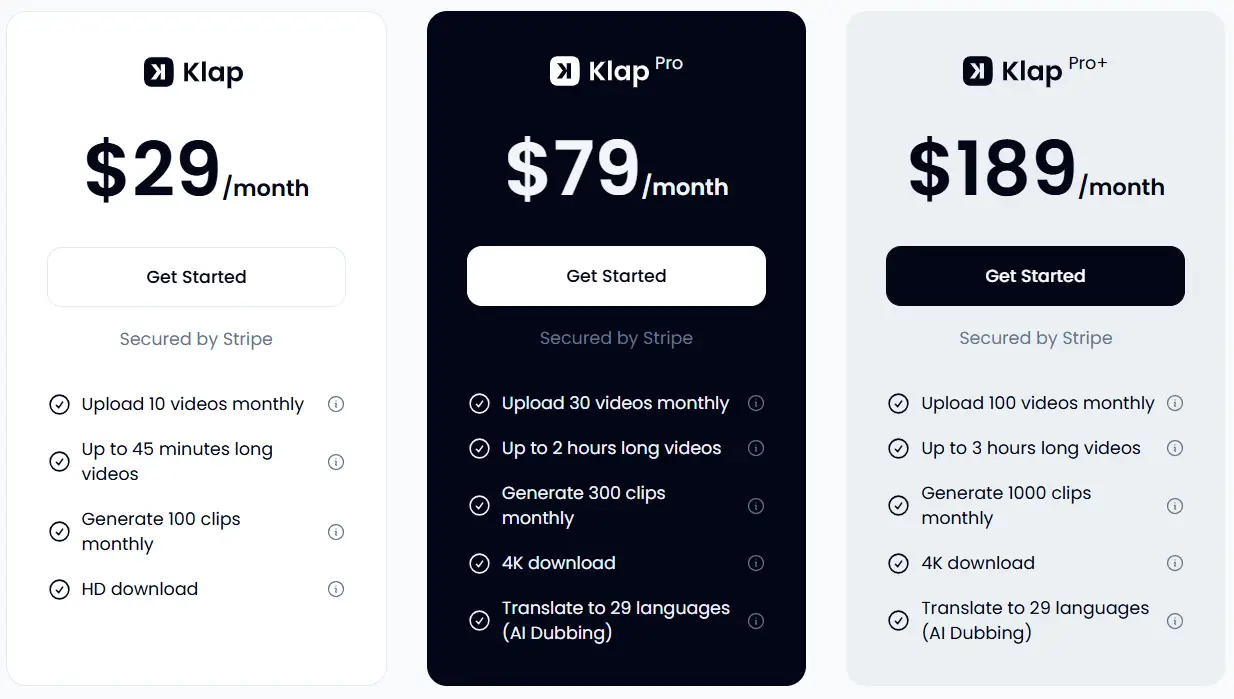Click the Klap logo on the basic plan card
Screen dimensions: 1234x699
point(193,71)
